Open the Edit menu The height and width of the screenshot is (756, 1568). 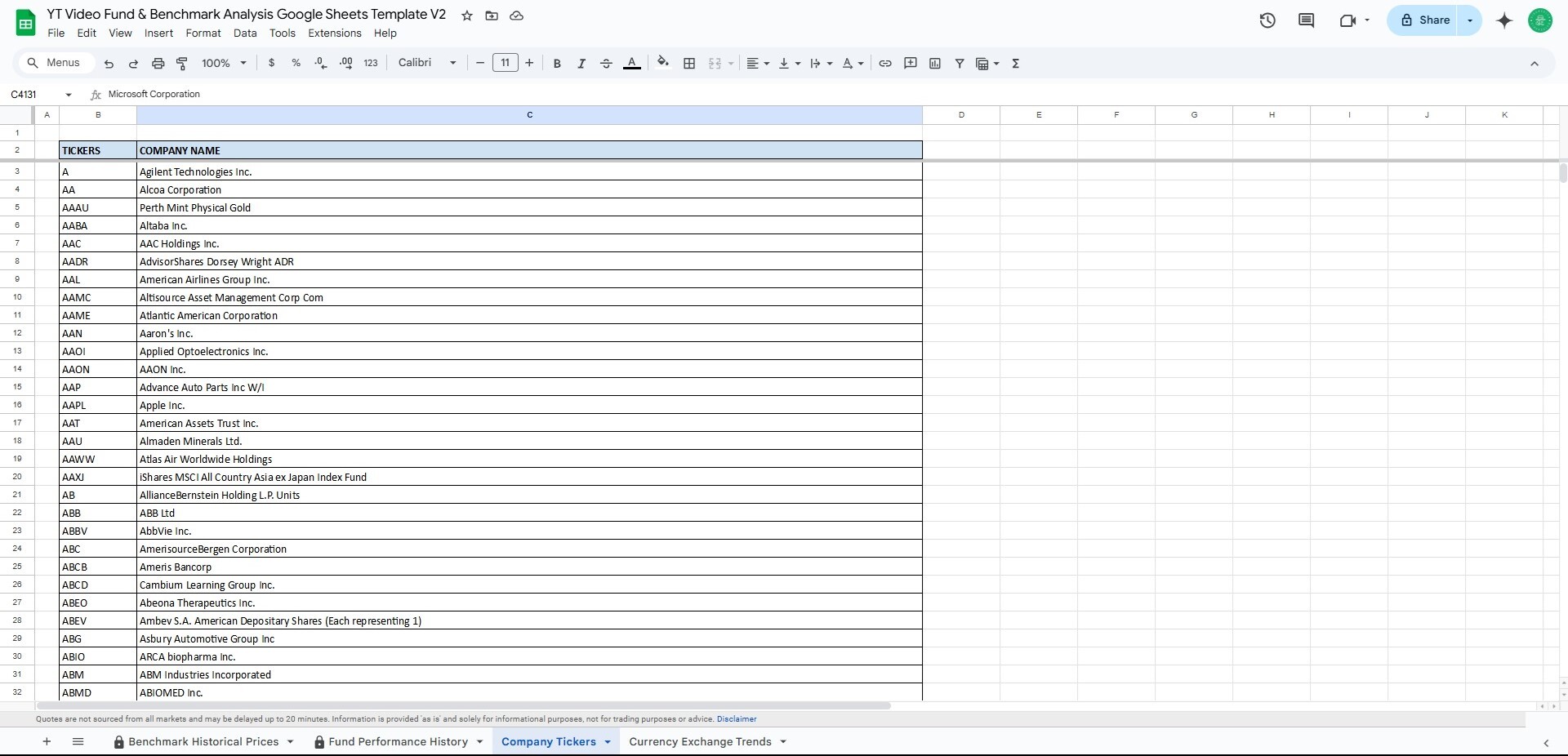(87, 33)
